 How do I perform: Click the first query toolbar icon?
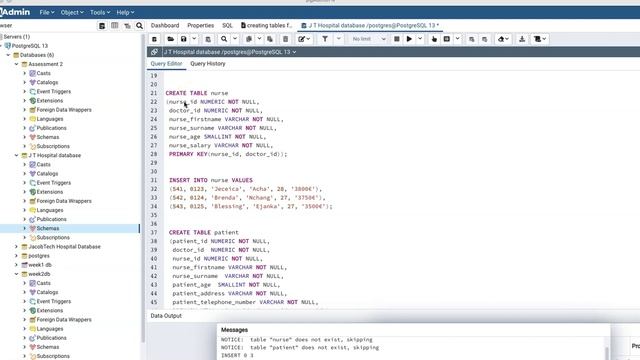[154, 39]
